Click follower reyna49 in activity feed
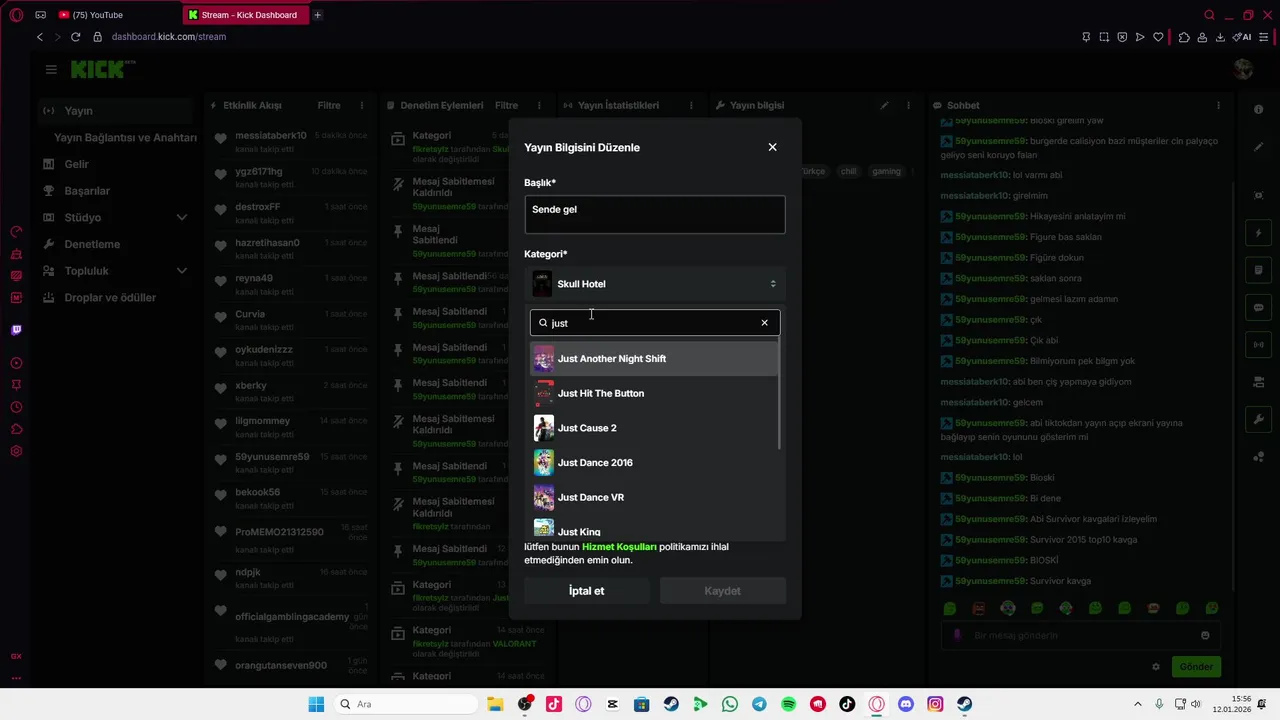This screenshot has height=720, width=1280. coord(253,278)
